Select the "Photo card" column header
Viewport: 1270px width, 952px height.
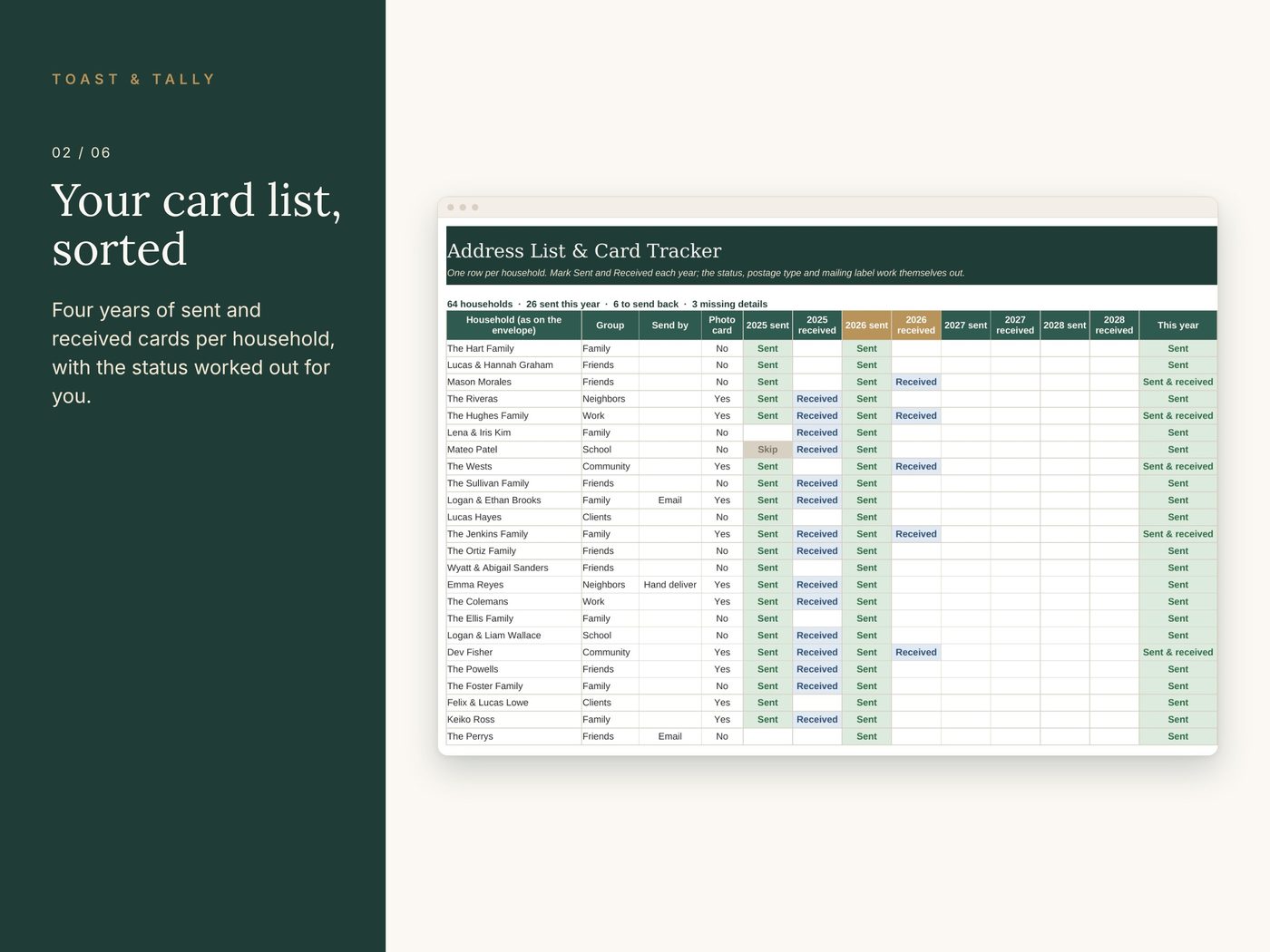tap(722, 325)
